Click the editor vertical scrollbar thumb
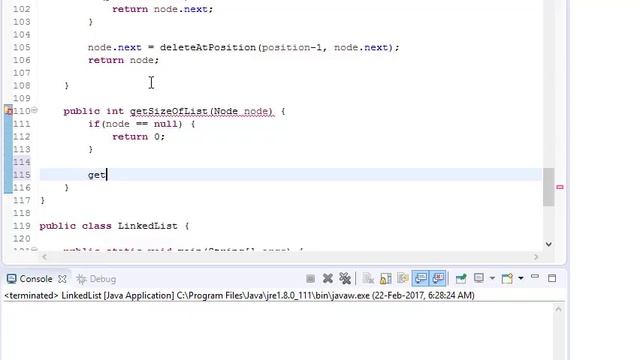The image size is (640, 360). [549, 187]
